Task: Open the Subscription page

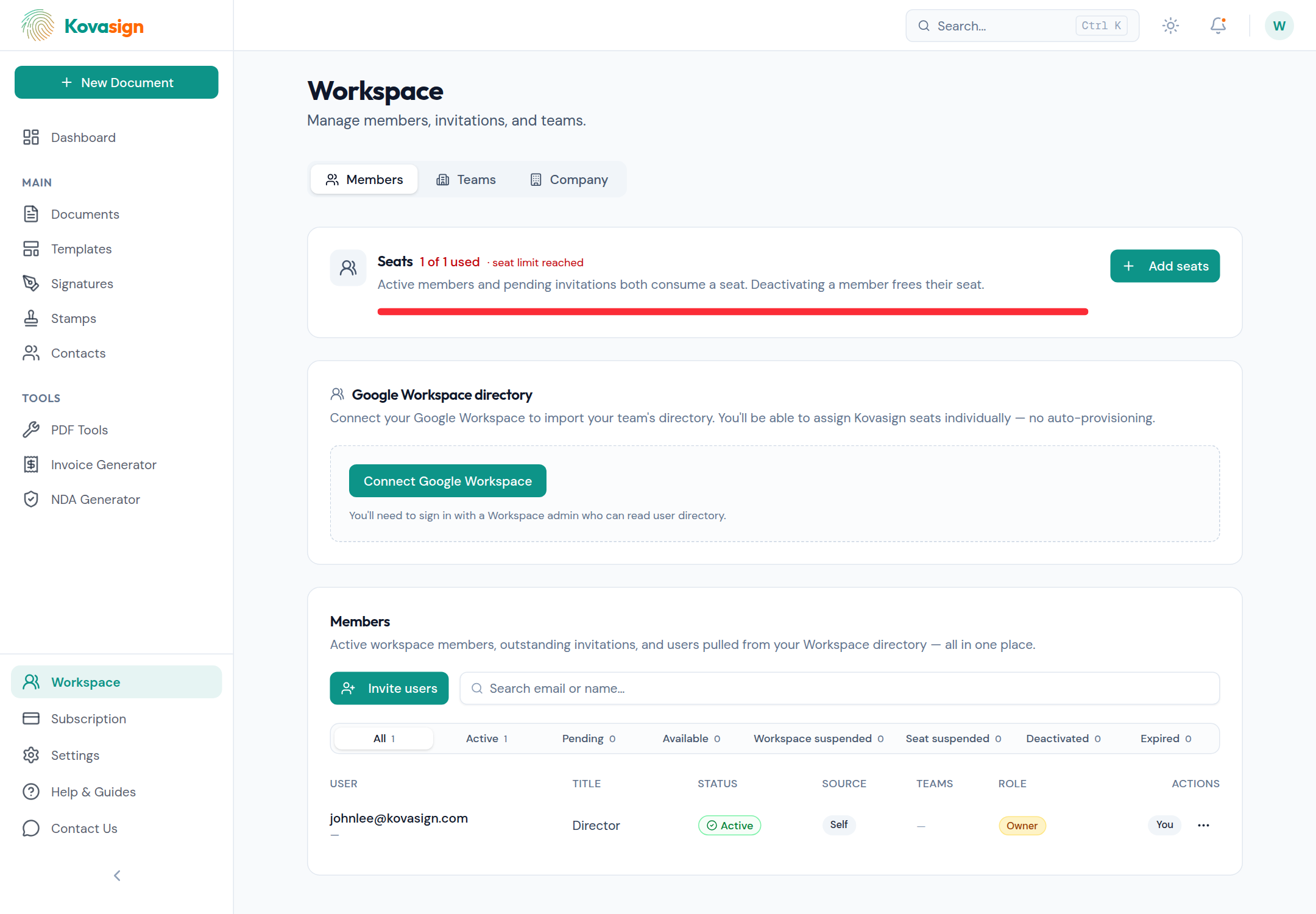Action: click(116, 719)
